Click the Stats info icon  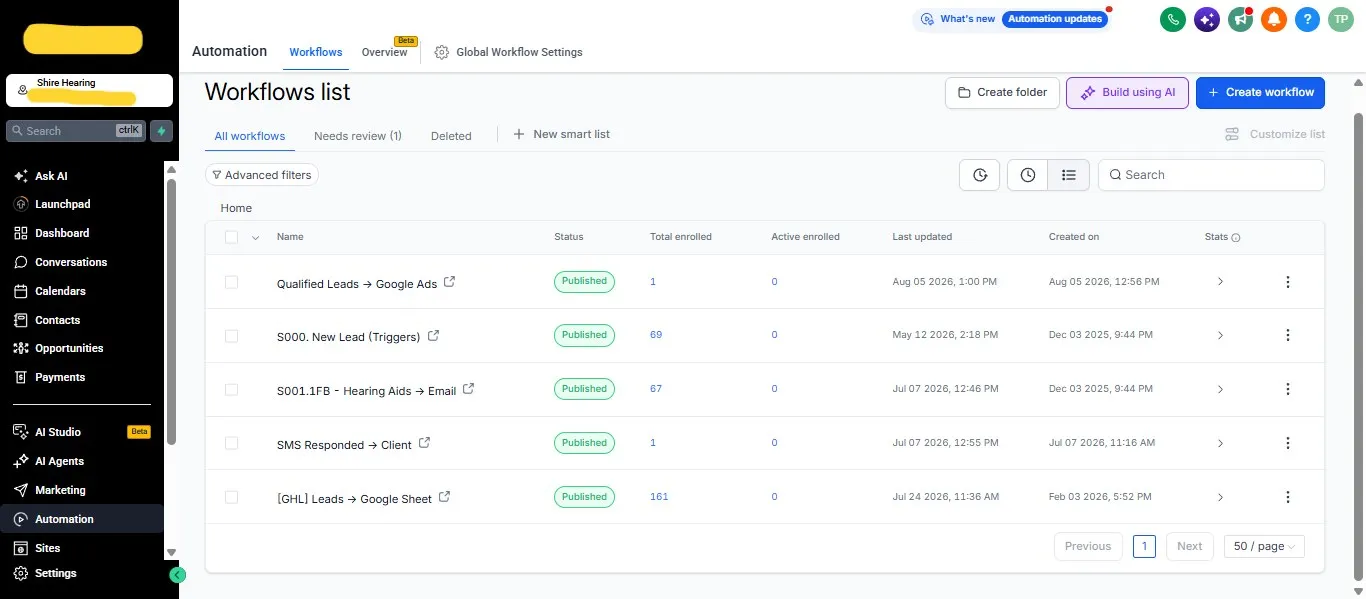[1236, 238]
